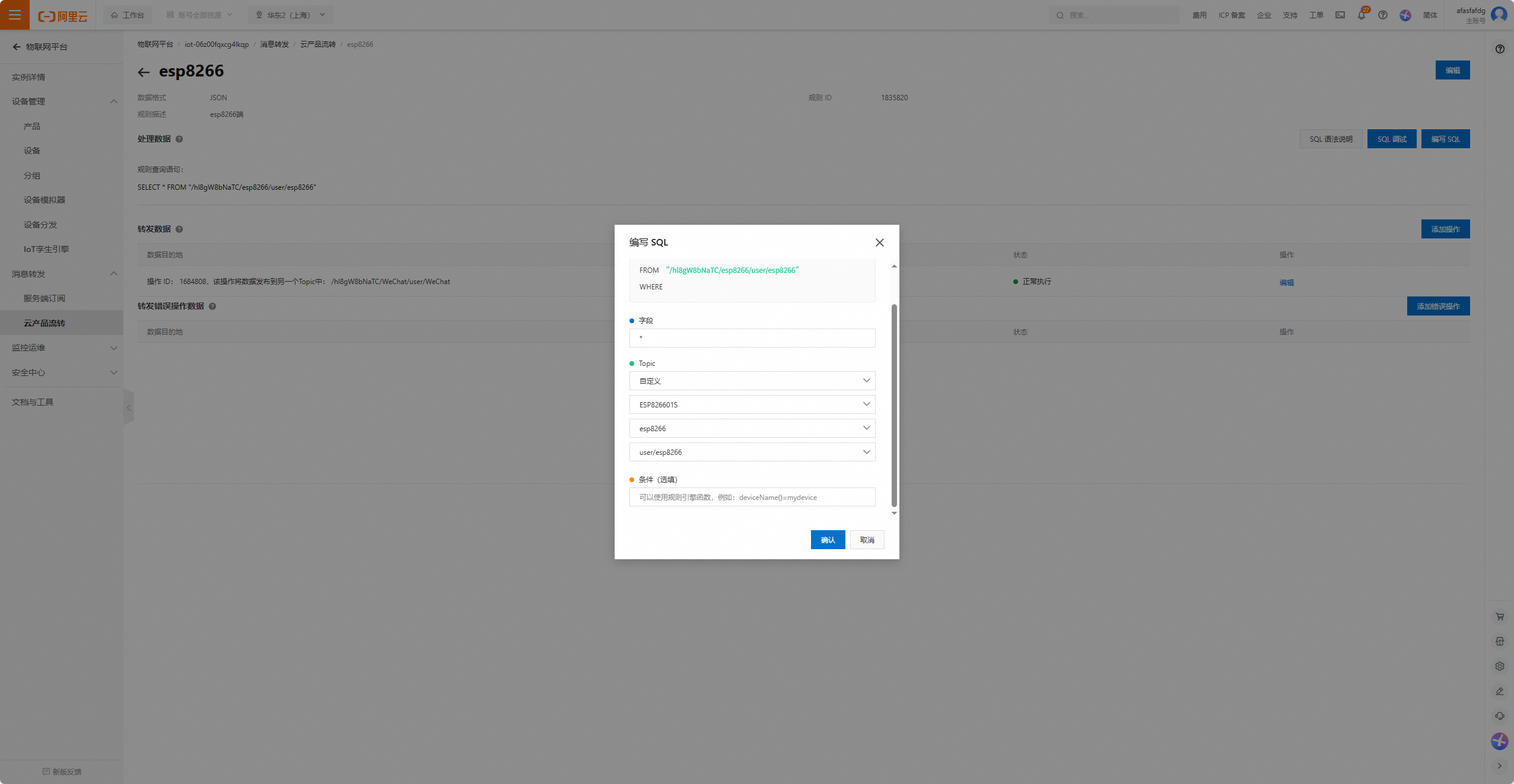Close the 编写 SQL dialog
Image resolution: width=1514 pixels, height=784 pixels.
879,242
